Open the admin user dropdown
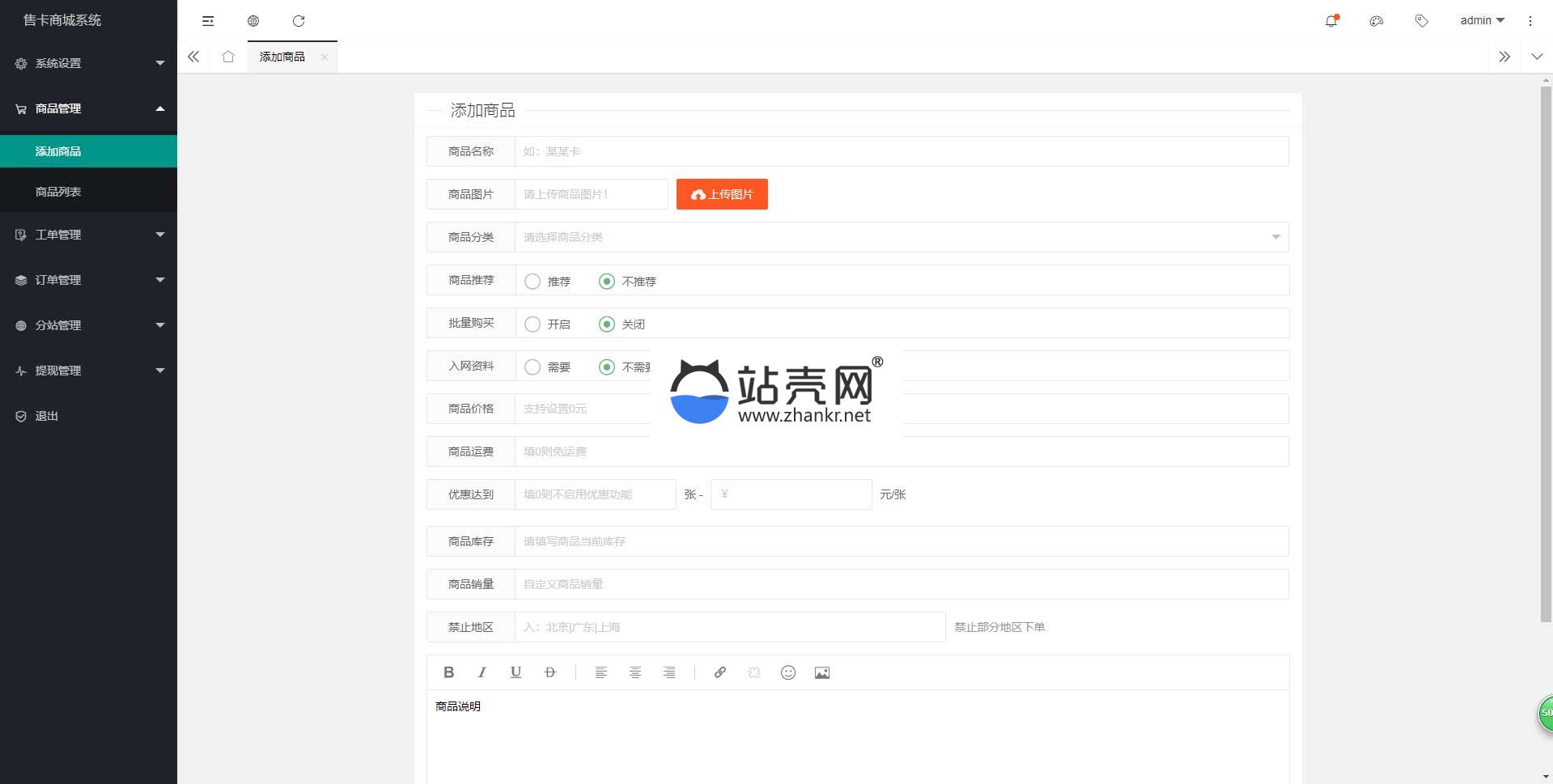Viewport: 1553px width, 784px height. tap(1481, 21)
